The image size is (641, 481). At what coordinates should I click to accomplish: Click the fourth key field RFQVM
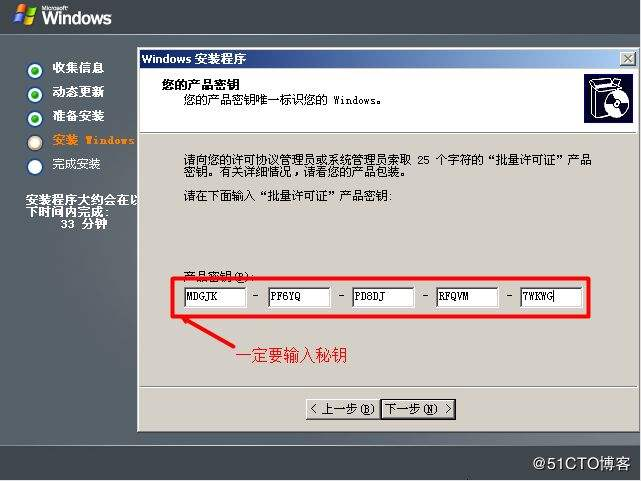coord(466,297)
